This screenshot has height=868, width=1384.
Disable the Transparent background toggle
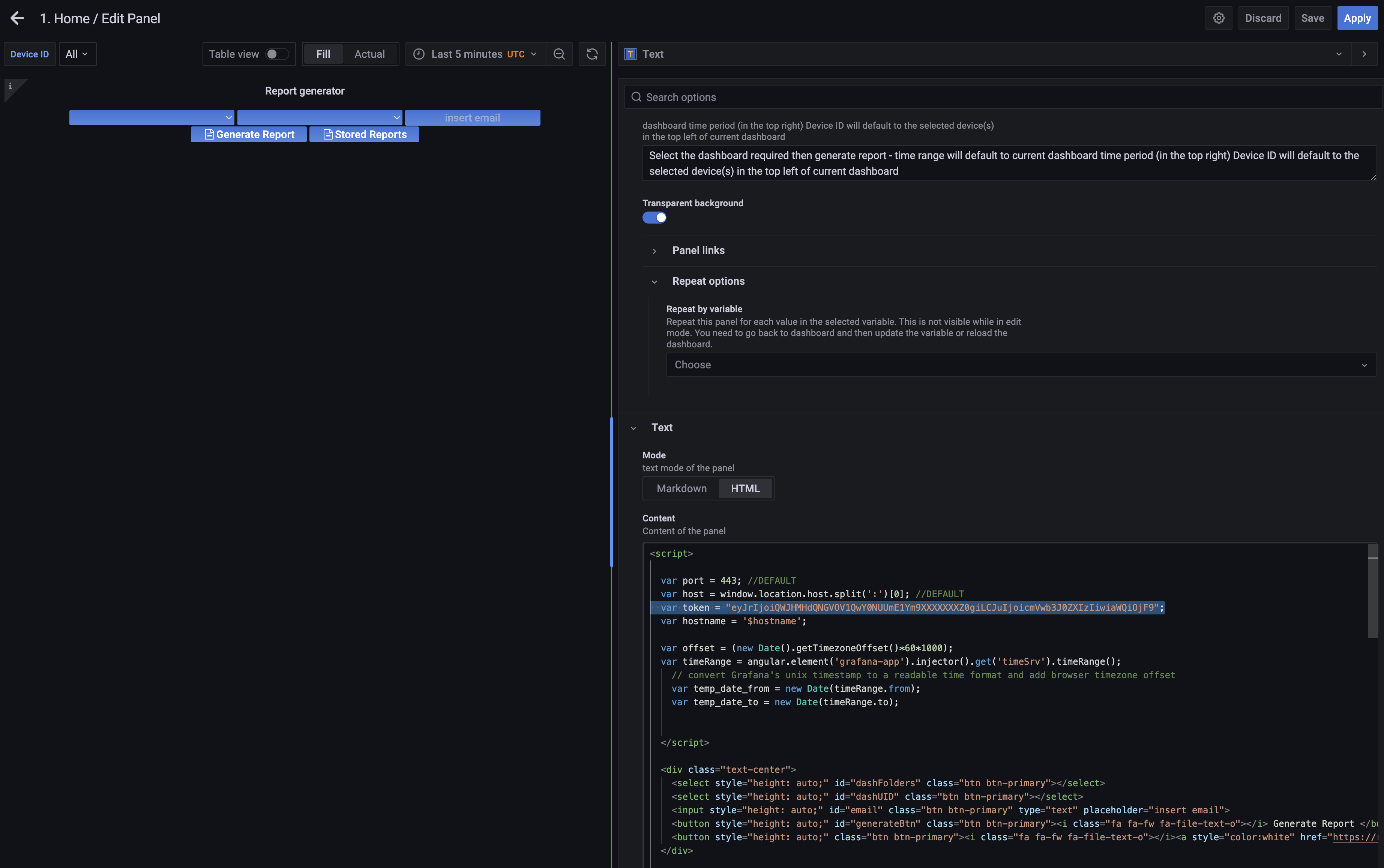[x=654, y=218]
